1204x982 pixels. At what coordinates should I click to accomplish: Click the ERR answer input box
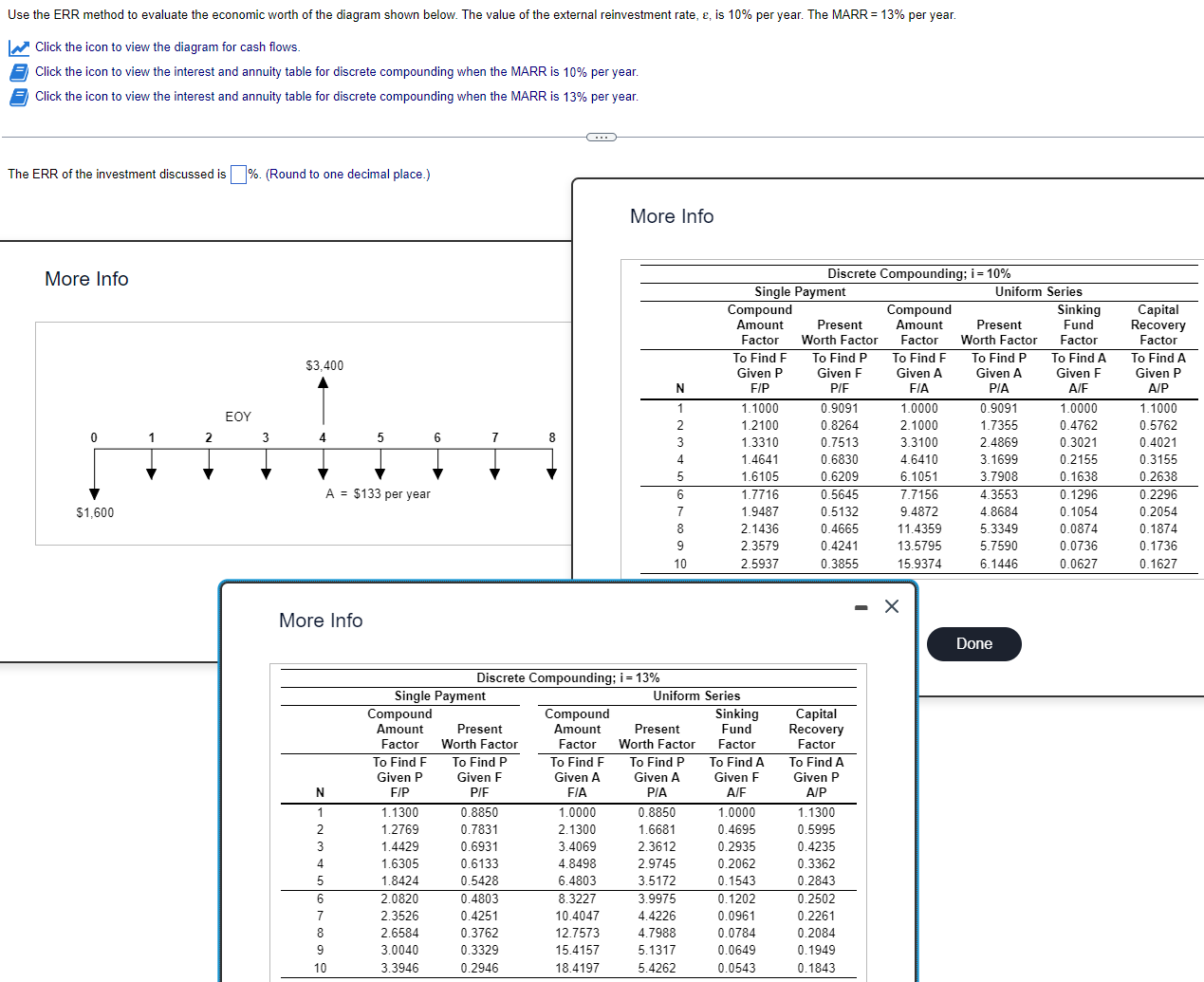236,174
